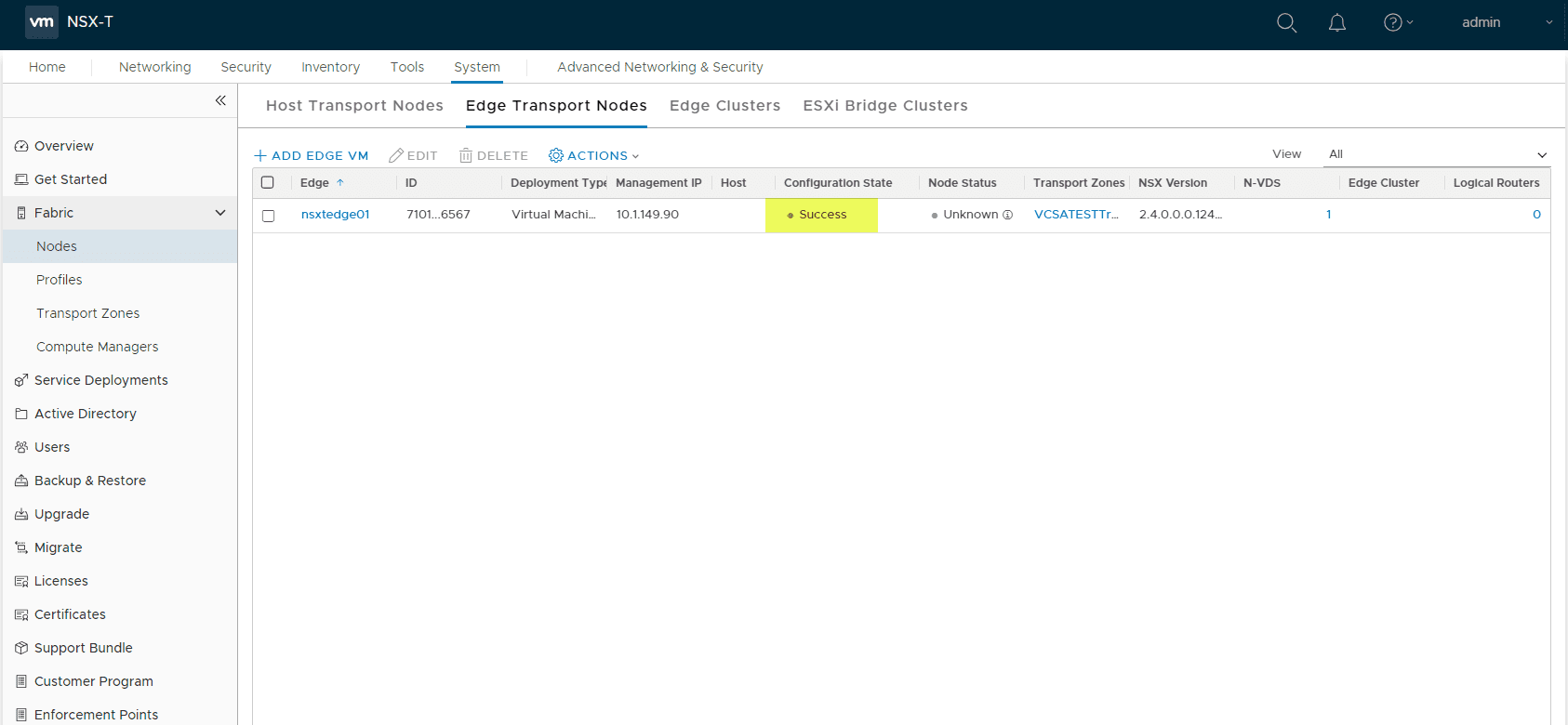The height and width of the screenshot is (725, 1568).
Task: Click the NSX Version column header
Action: [1173, 183]
